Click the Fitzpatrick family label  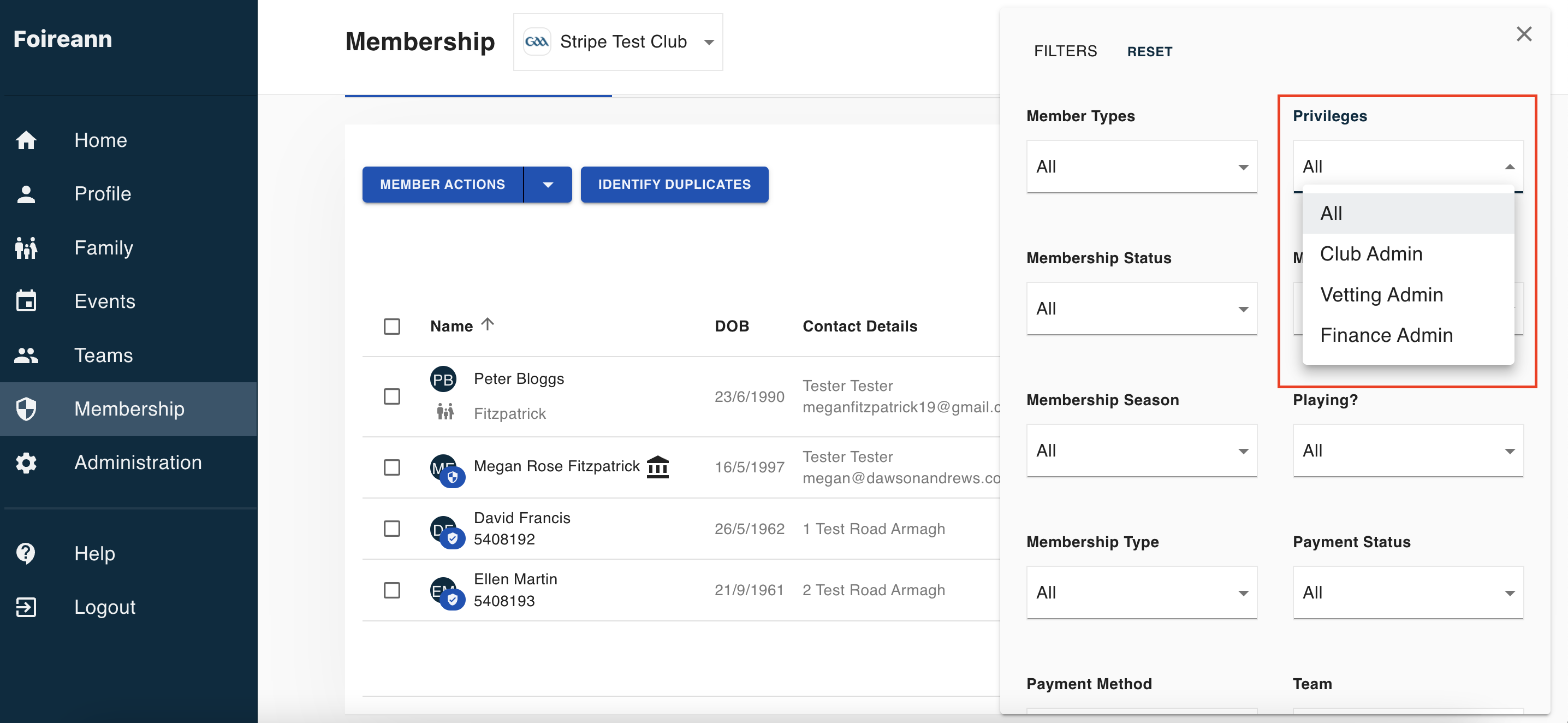click(x=509, y=414)
